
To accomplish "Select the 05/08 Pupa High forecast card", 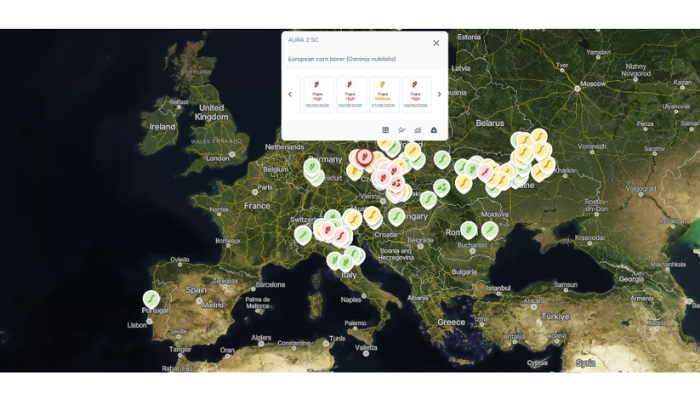I will (x=318, y=94).
